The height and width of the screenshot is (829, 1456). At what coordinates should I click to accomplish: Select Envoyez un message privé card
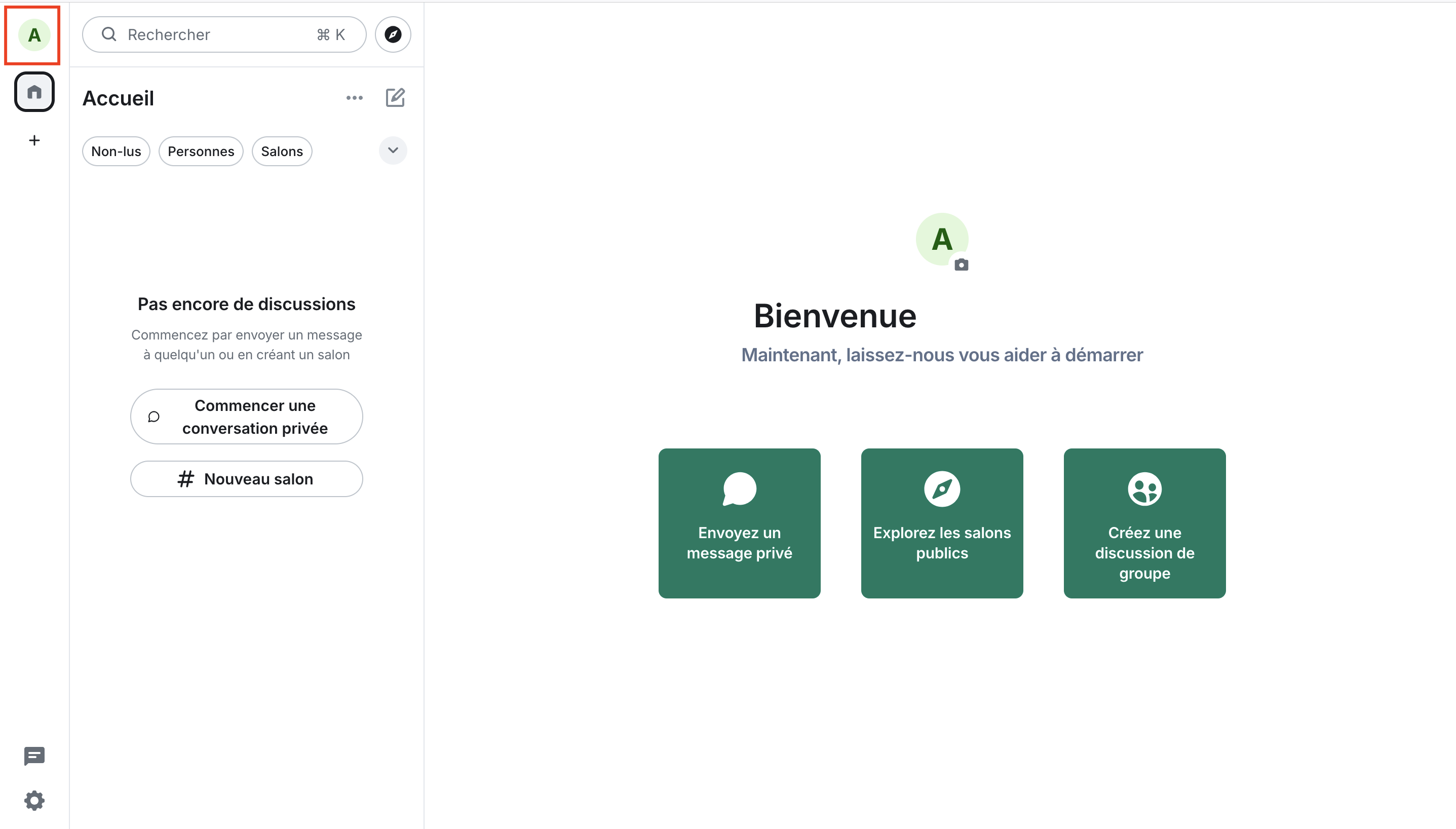tap(739, 522)
